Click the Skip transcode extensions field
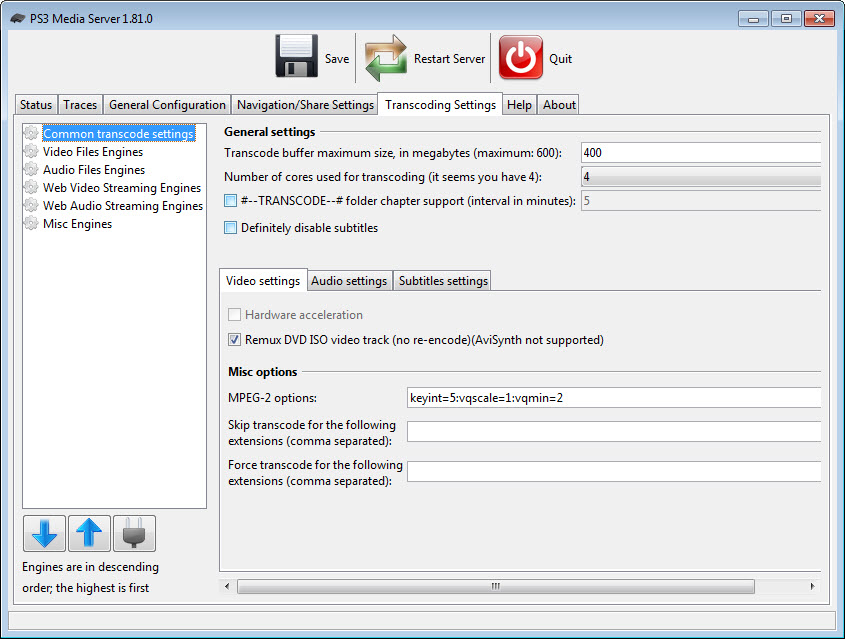Viewport: 845px width, 639px height. (x=614, y=432)
